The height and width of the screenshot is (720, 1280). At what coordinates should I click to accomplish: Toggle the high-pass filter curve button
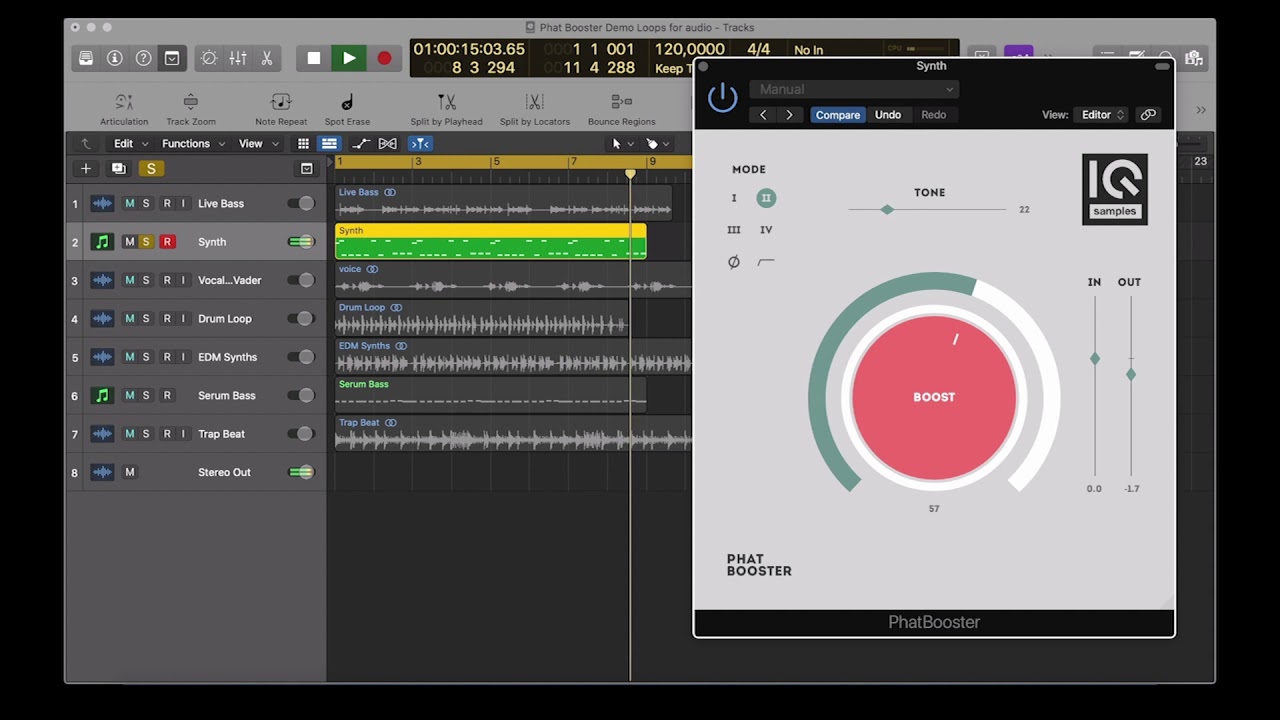(x=766, y=262)
